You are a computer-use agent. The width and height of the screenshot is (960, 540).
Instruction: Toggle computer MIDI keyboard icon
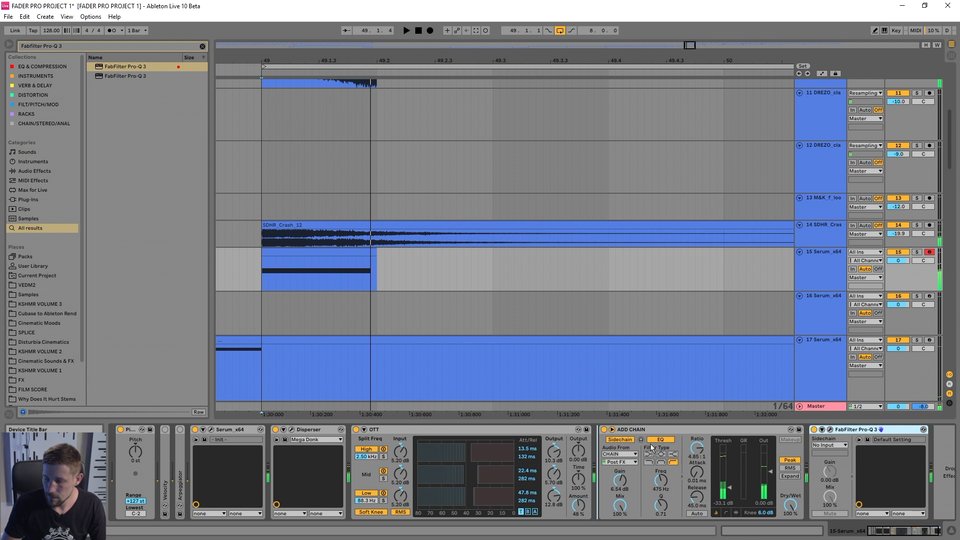coord(885,30)
